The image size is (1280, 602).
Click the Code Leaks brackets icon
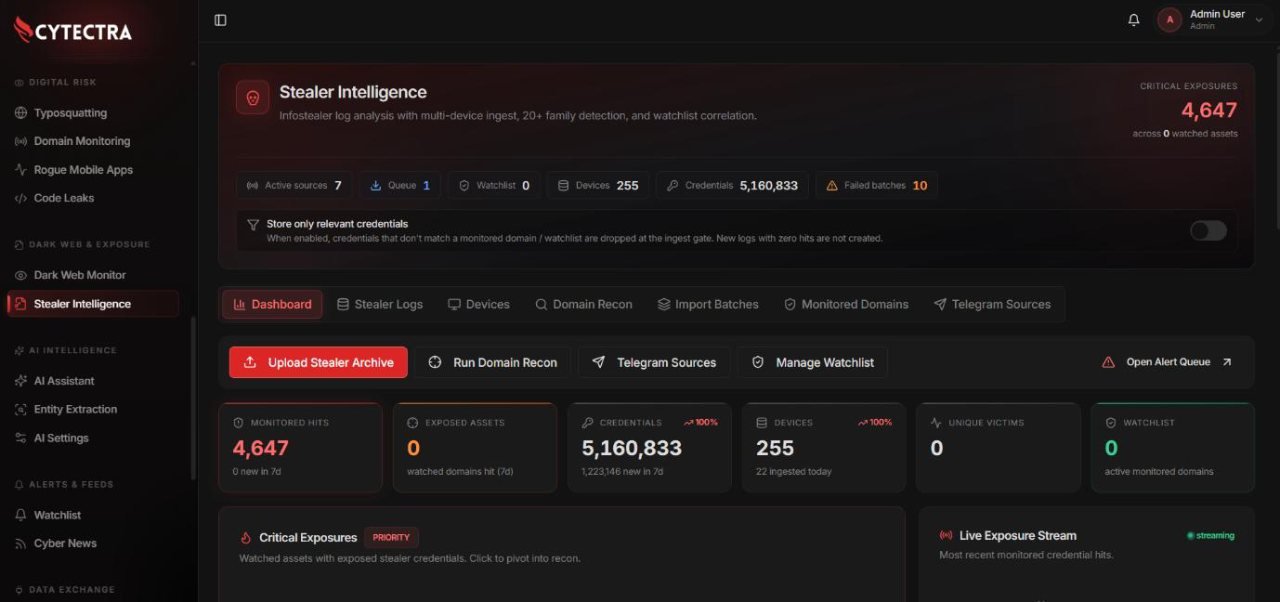[21, 198]
